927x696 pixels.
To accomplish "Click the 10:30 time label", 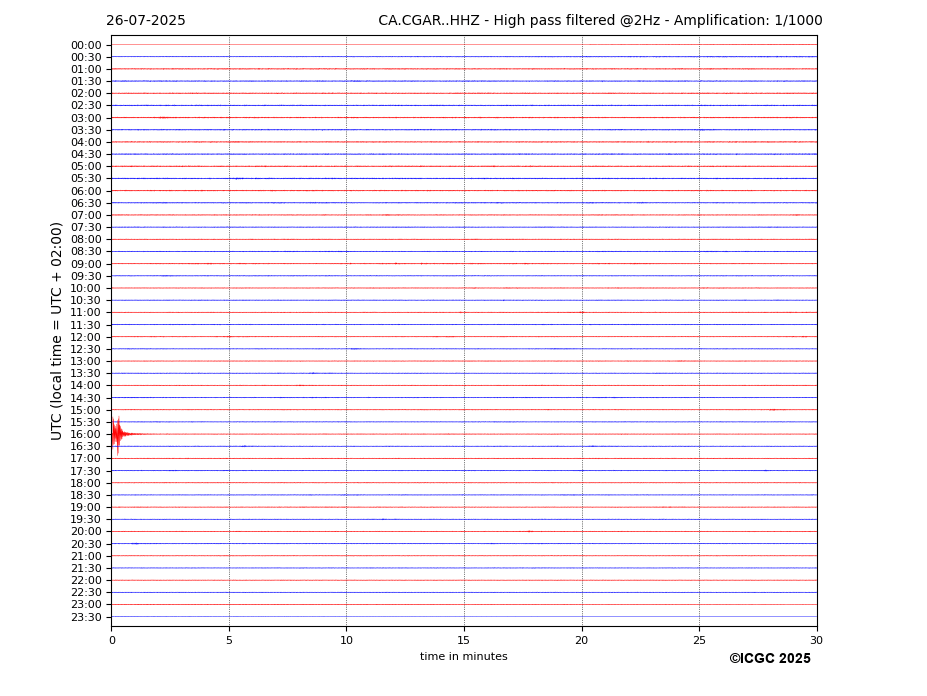I will click(x=86, y=300).
